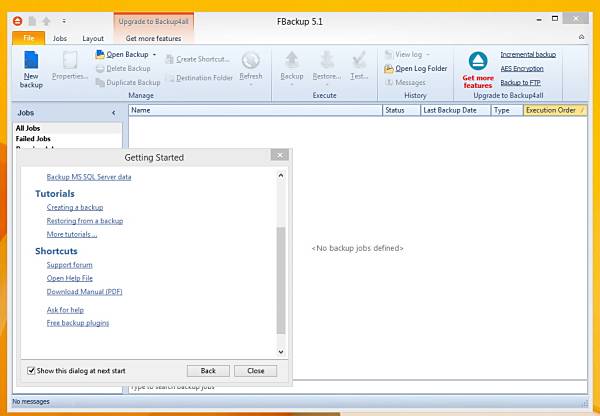
Task: Open the quick access toolbar customize dropdown
Action: (64, 21)
